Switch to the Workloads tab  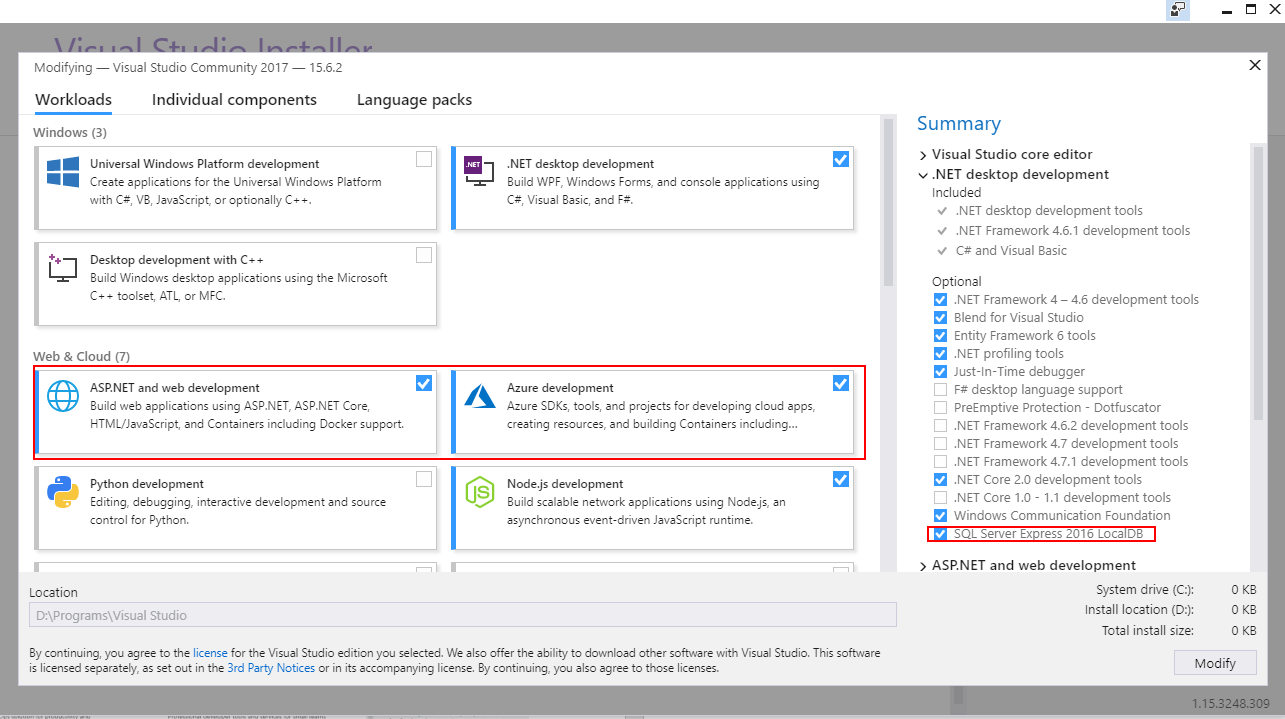tap(73, 100)
